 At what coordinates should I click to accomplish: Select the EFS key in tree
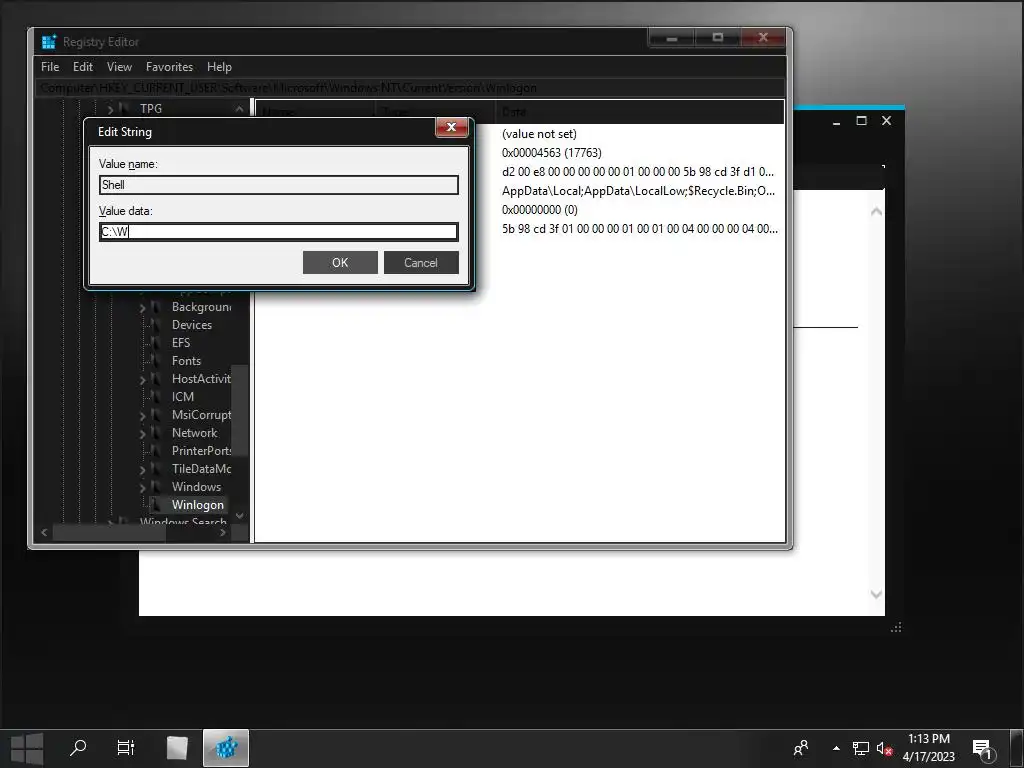point(181,343)
